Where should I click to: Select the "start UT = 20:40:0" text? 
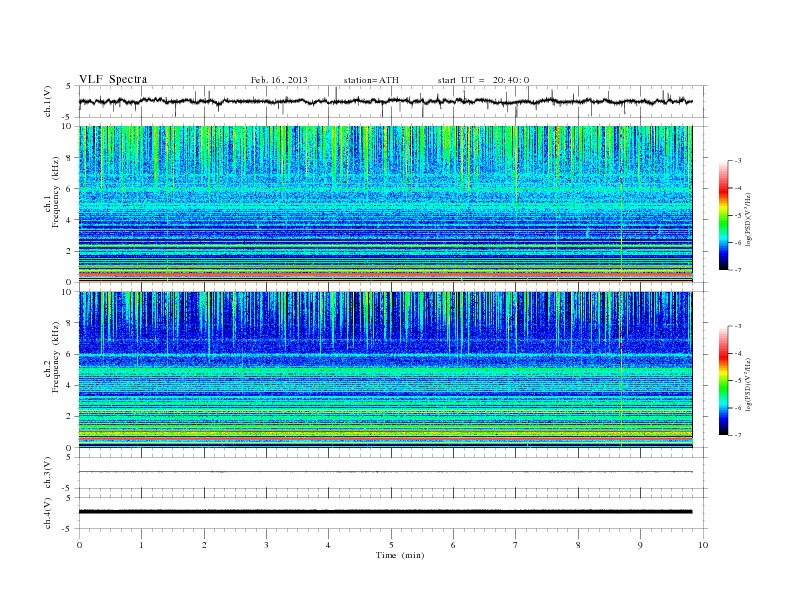[x=483, y=80]
